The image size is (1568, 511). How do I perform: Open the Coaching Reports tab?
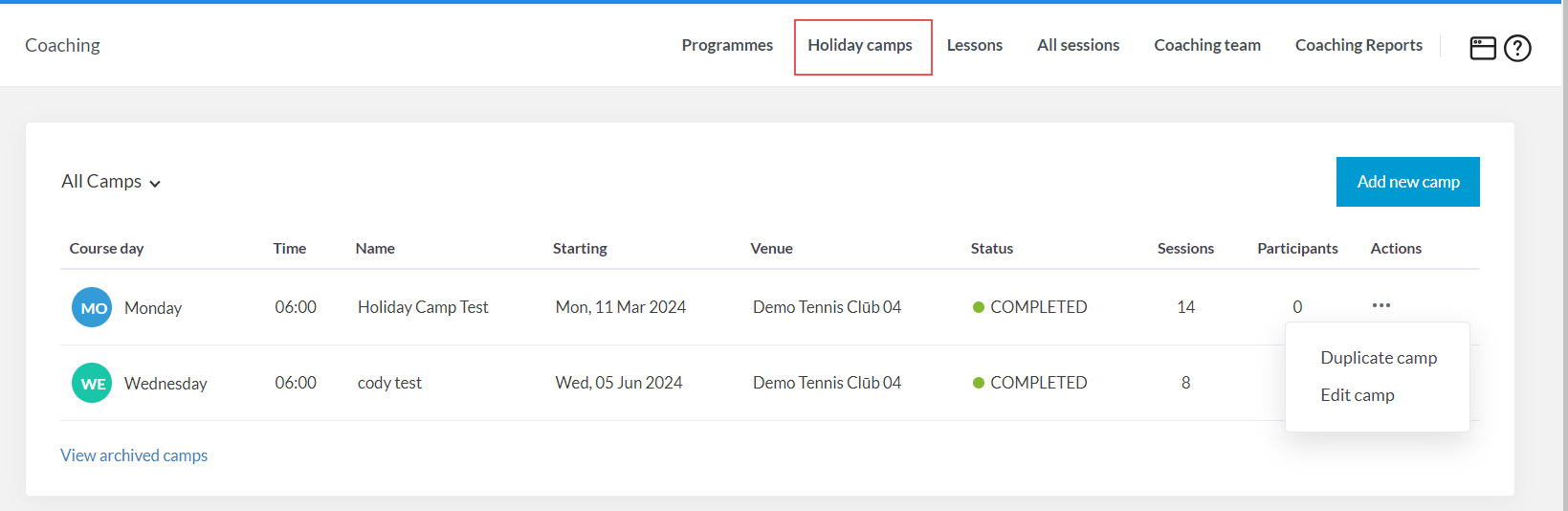click(x=1358, y=45)
